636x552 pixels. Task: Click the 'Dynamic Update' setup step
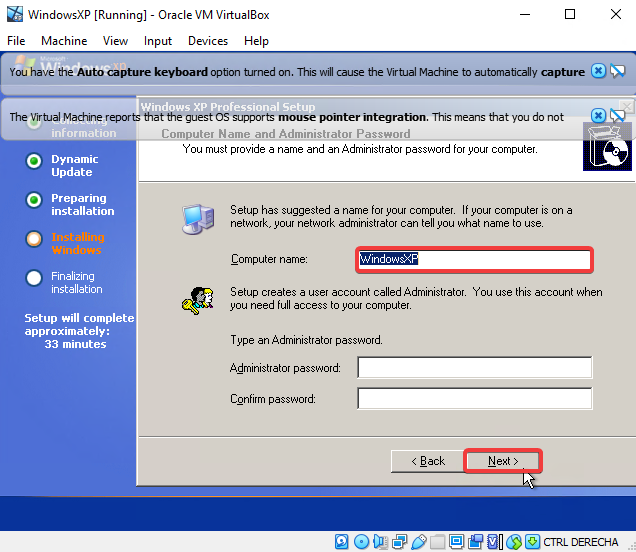pos(75,165)
